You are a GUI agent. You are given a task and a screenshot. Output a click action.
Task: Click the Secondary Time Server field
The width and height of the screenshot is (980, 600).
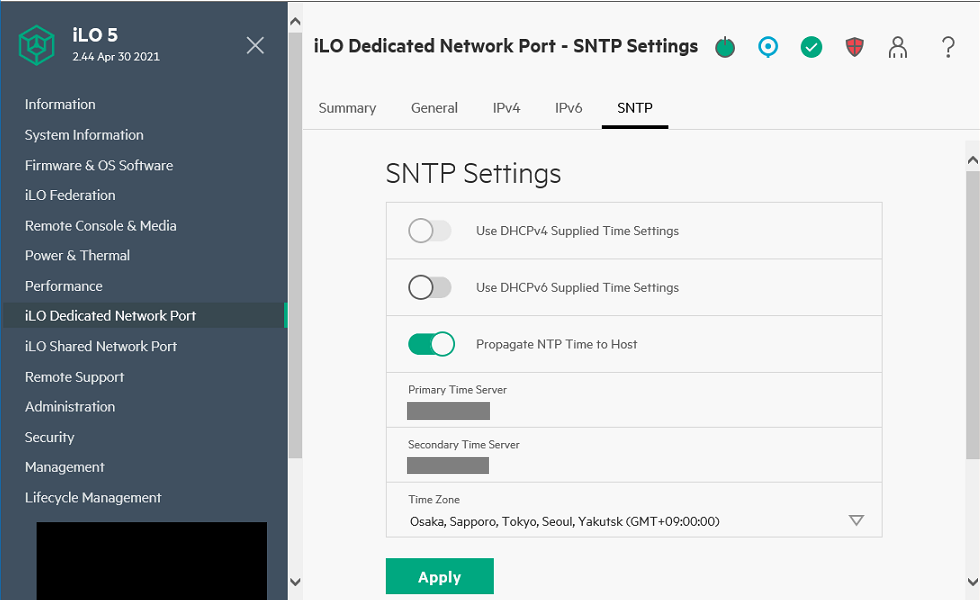[x=448, y=466]
